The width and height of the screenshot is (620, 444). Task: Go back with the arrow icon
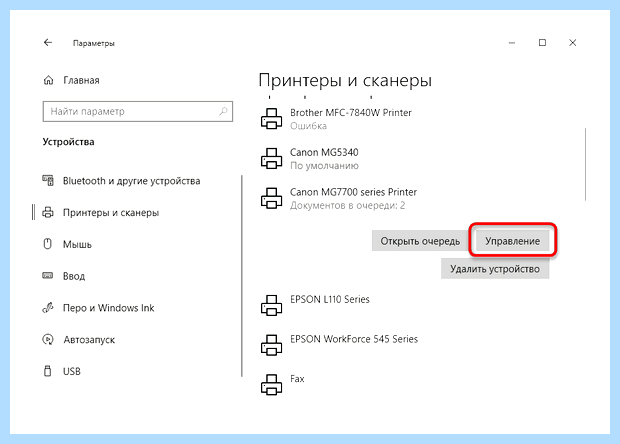[x=48, y=42]
